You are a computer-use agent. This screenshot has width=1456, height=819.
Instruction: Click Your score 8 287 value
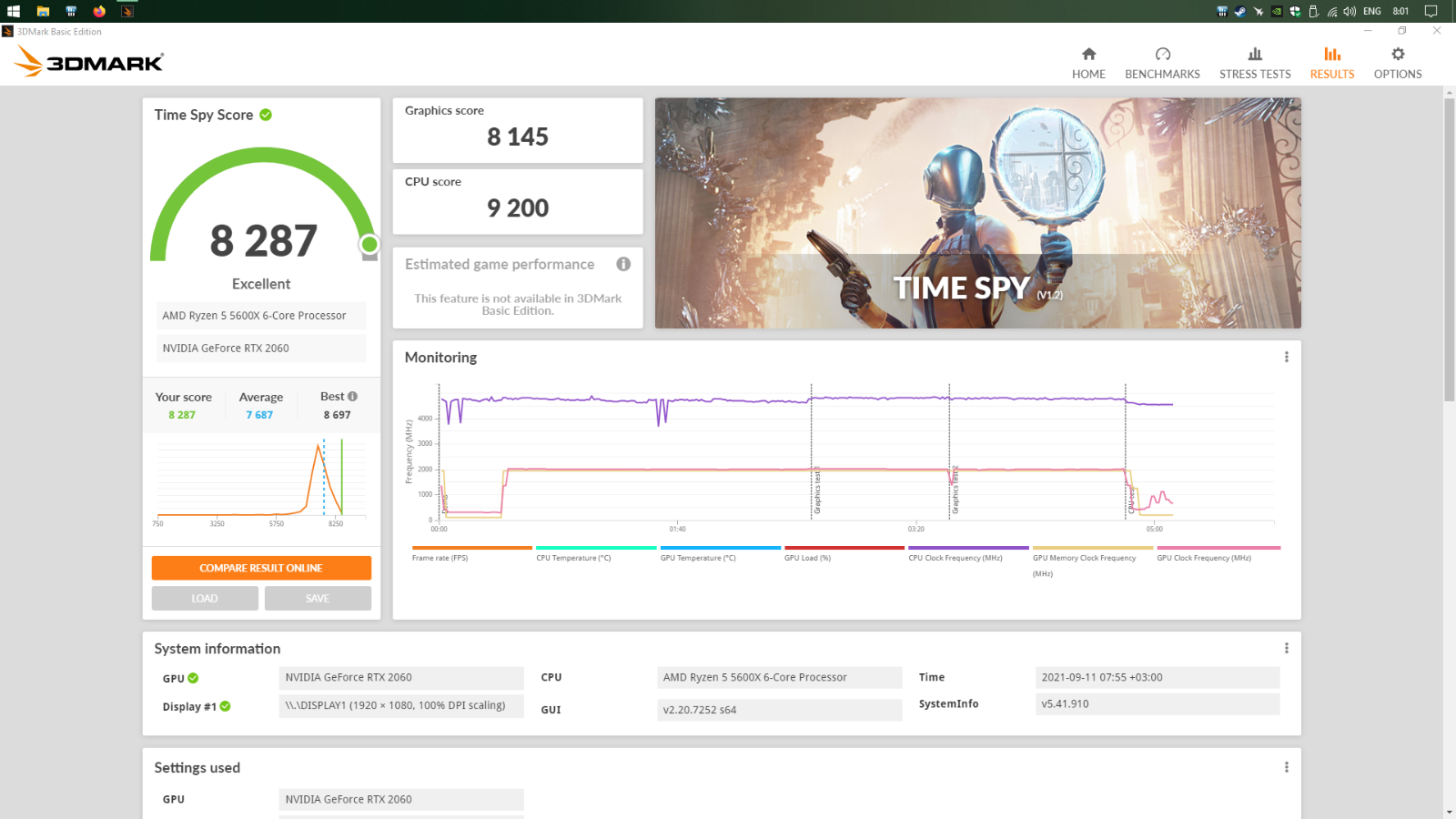[x=182, y=415]
